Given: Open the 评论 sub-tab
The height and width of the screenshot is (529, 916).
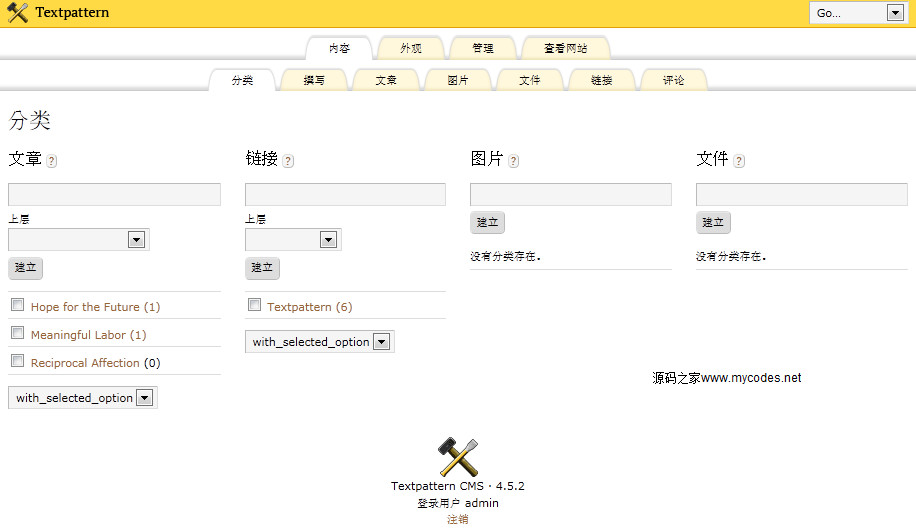Looking at the screenshot, I should coord(673,81).
